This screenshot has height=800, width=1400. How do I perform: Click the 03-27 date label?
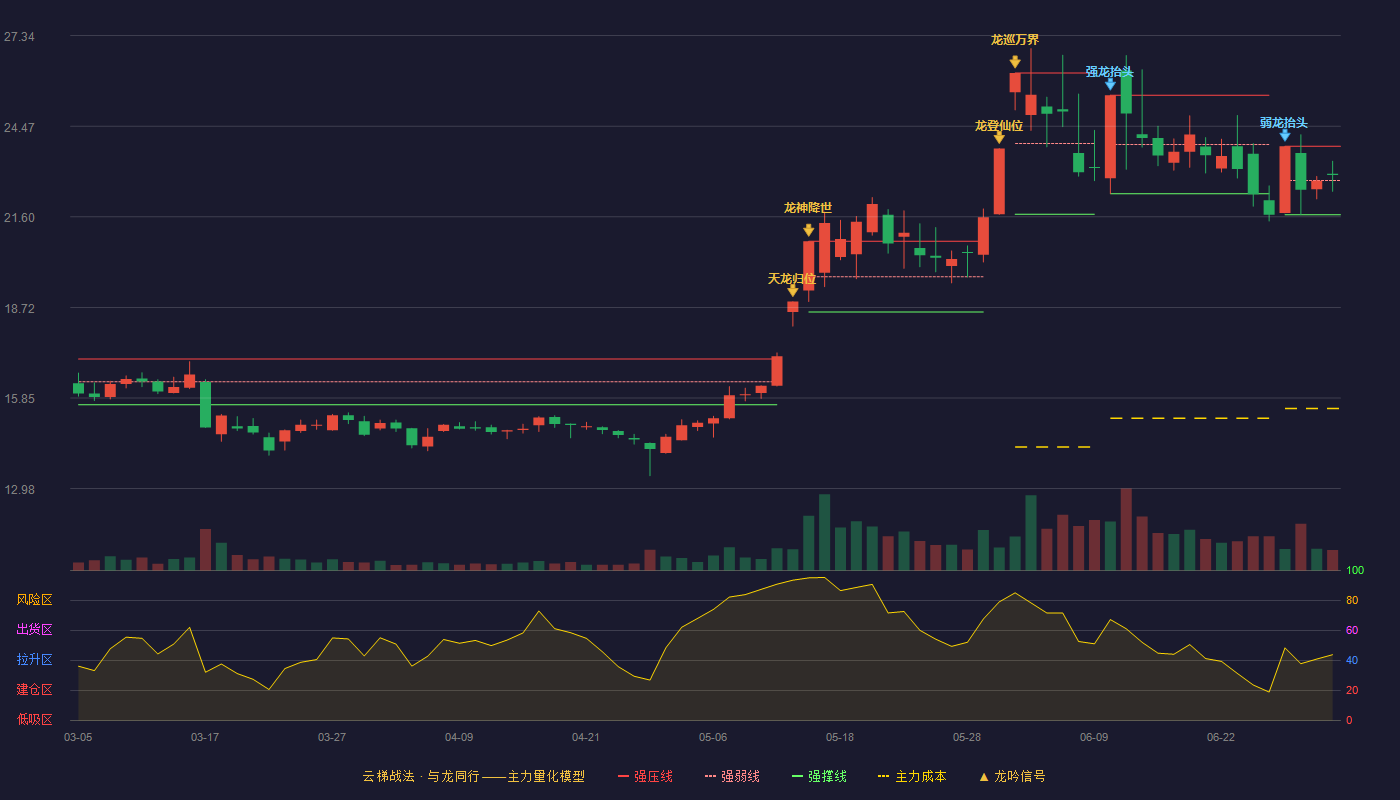tap(332, 737)
